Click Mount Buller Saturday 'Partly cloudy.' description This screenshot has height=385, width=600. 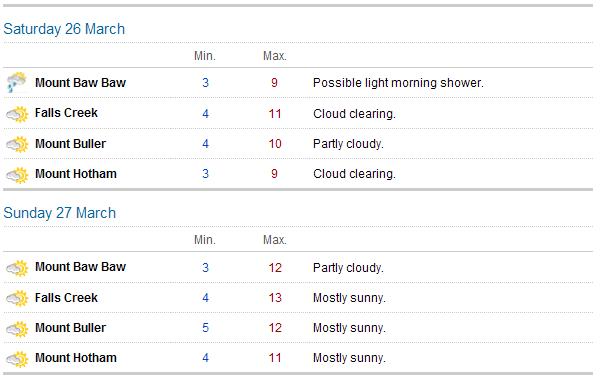point(348,144)
